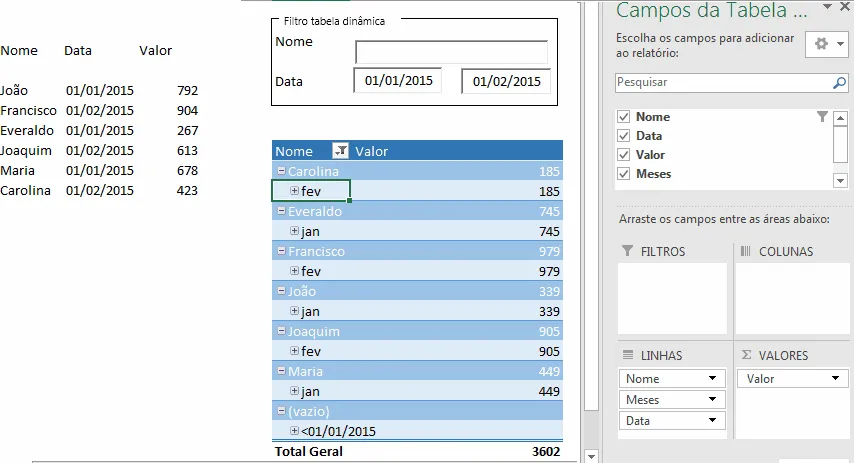Screen dimensions: 854x463
Task: Expand the <01/01/2015 row
Action: (295, 430)
